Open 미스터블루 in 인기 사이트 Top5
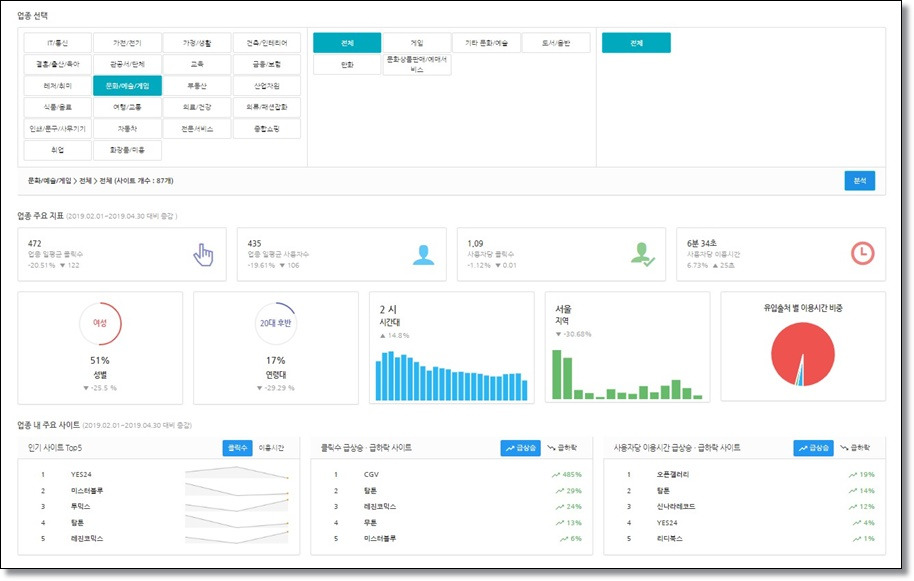914x581 pixels. [87, 491]
